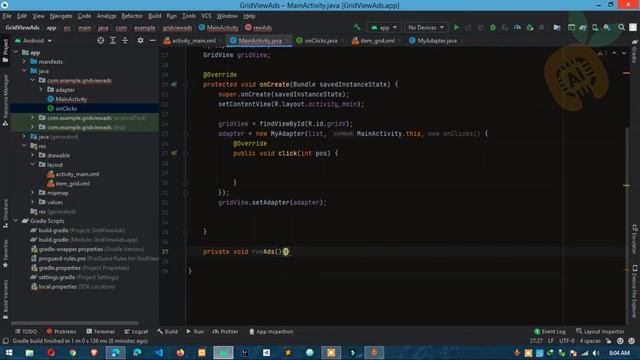
Task: Open the Project tool window sidebar button
Action: (x=5, y=51)
